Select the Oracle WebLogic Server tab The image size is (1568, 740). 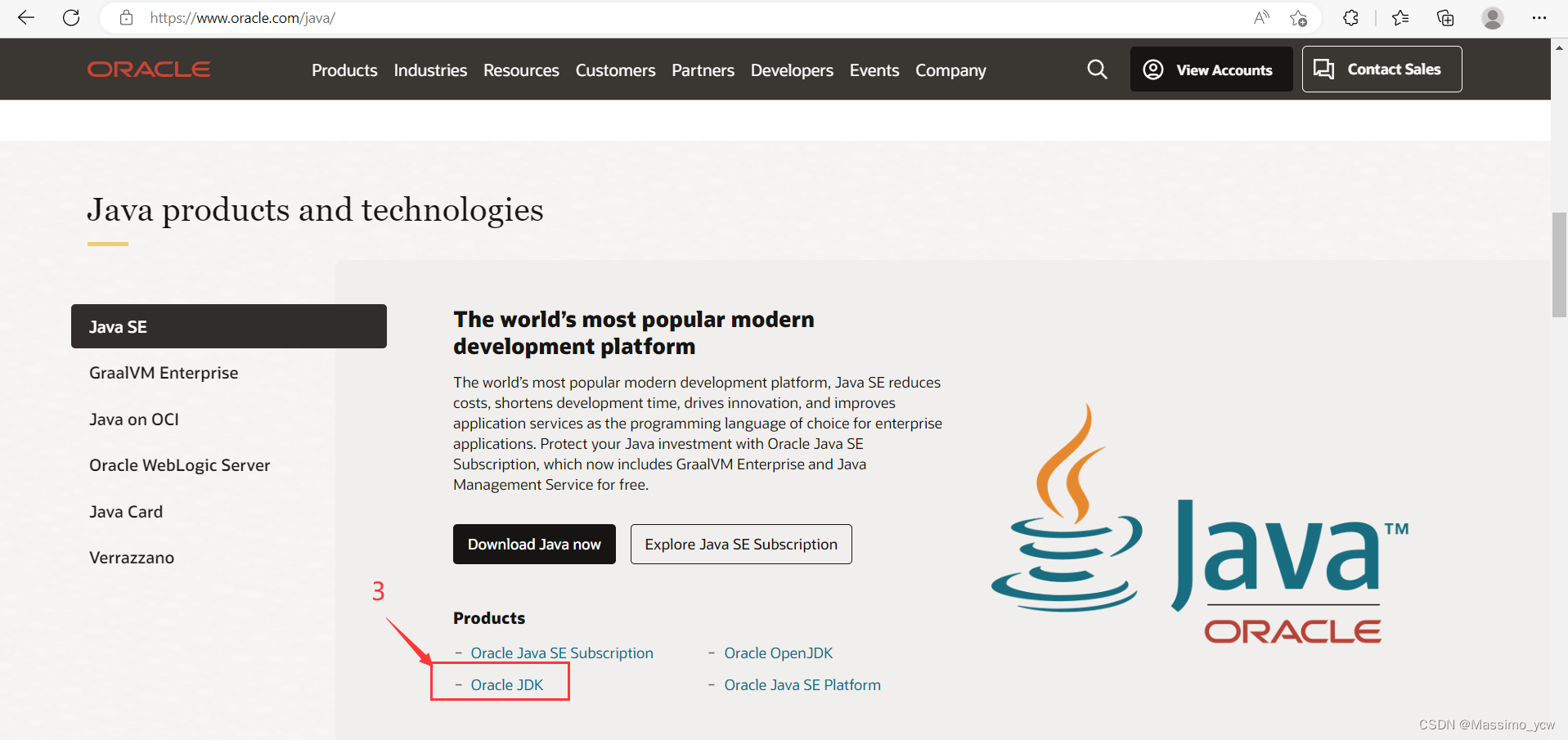[180, 465]
